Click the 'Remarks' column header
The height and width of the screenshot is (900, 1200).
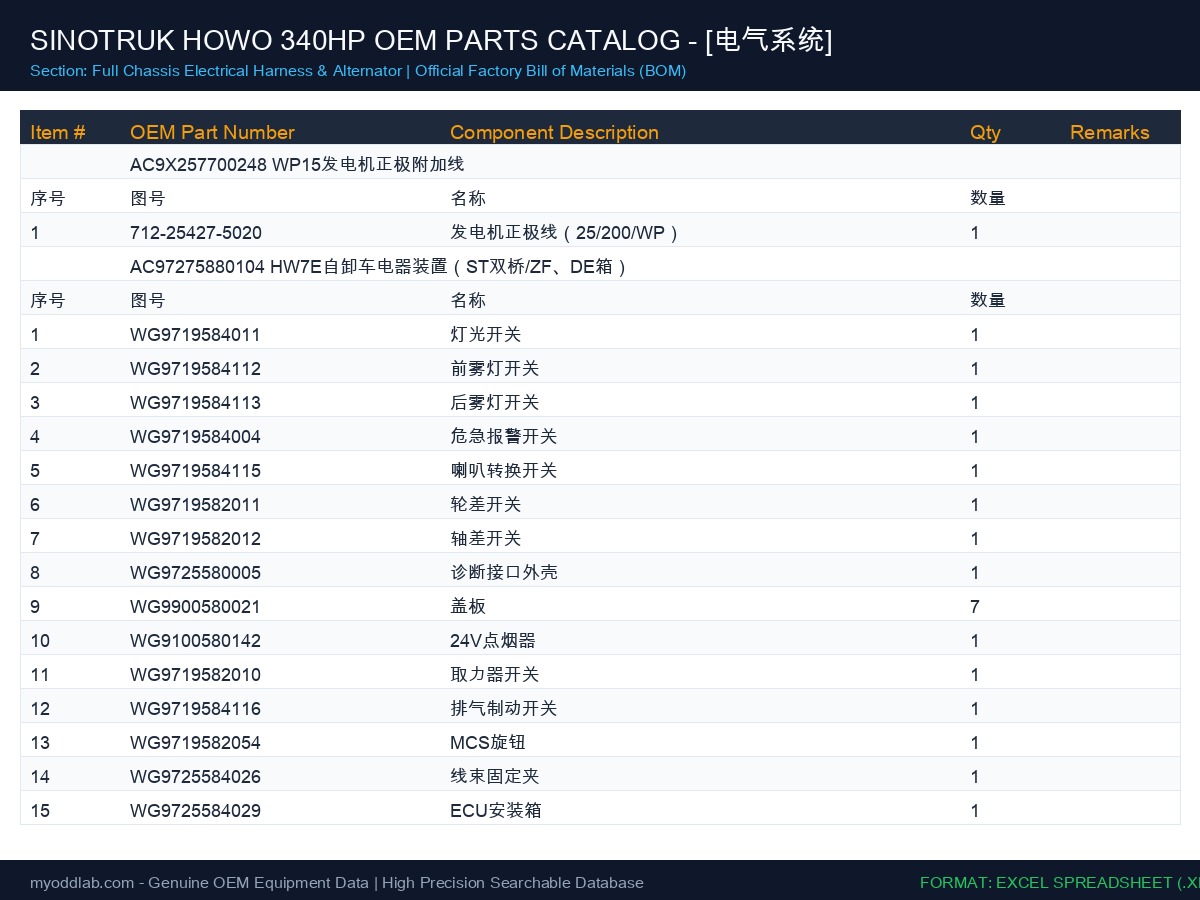click(1110, 132)
